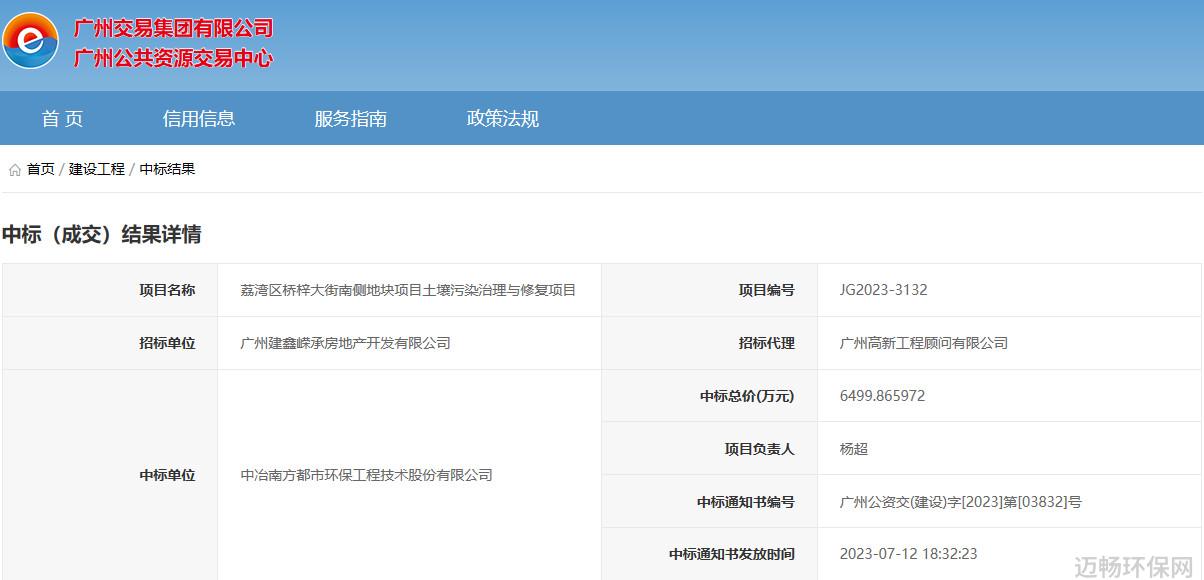Select the 中标总价(万元) label cell
1204x580 pixels.
[x=710, y=396]
